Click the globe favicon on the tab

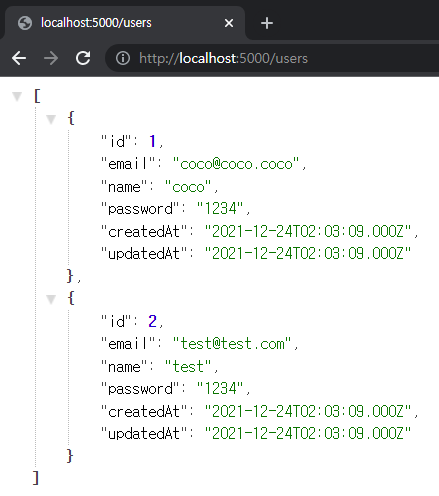point(25,23)
